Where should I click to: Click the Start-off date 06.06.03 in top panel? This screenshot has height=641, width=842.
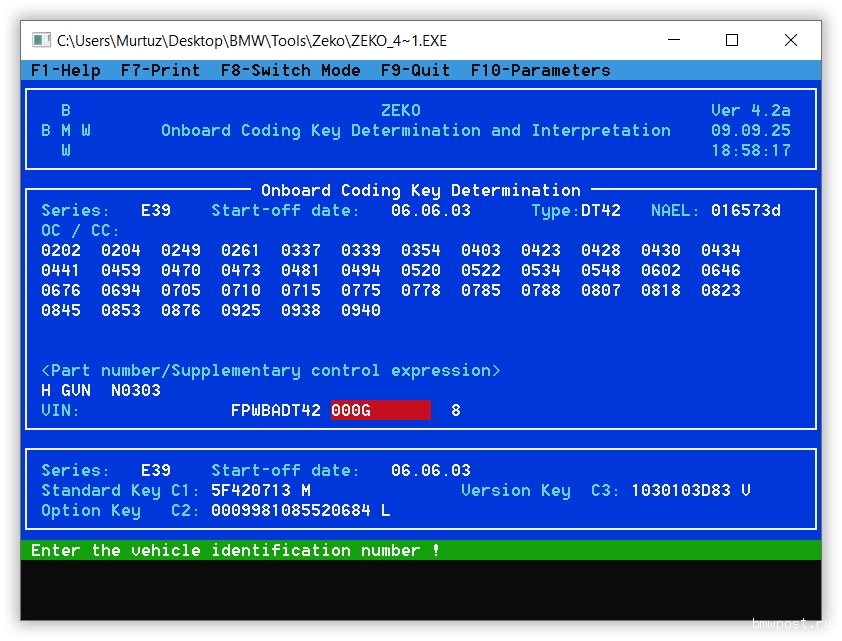click(430, 210)
